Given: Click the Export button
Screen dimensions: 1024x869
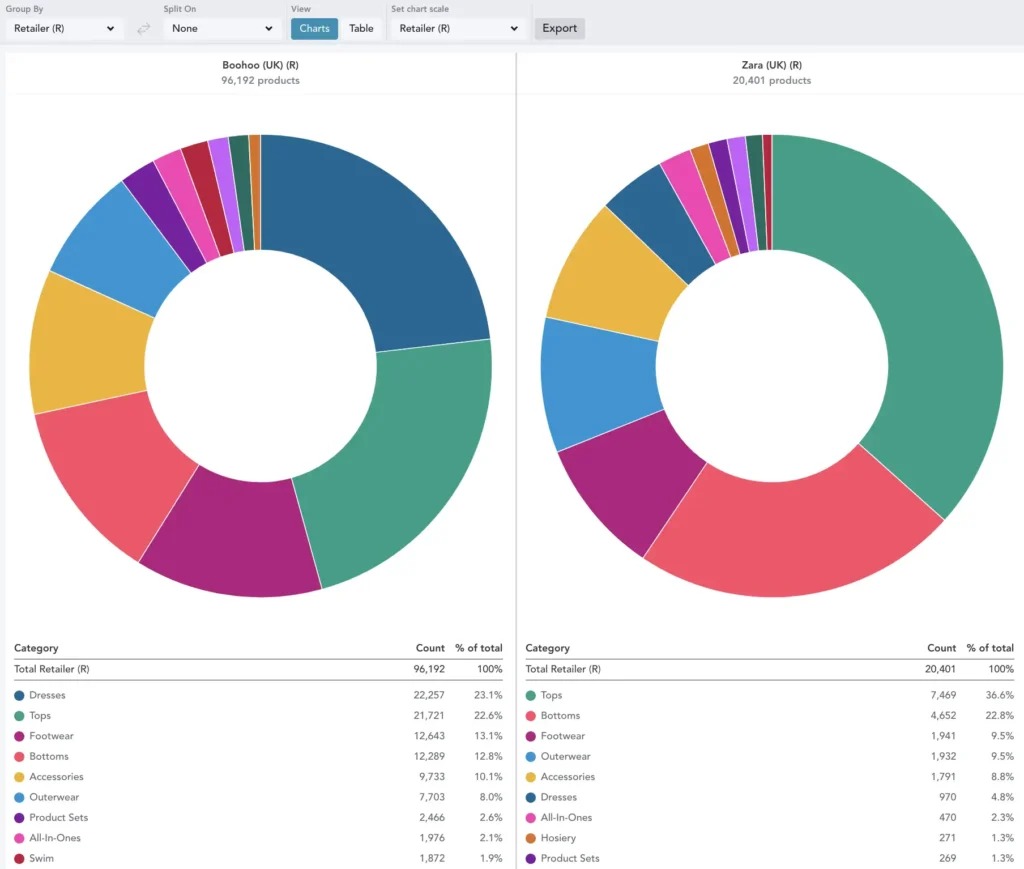Looking at the screenshot, I should click(x=559, y=29).
